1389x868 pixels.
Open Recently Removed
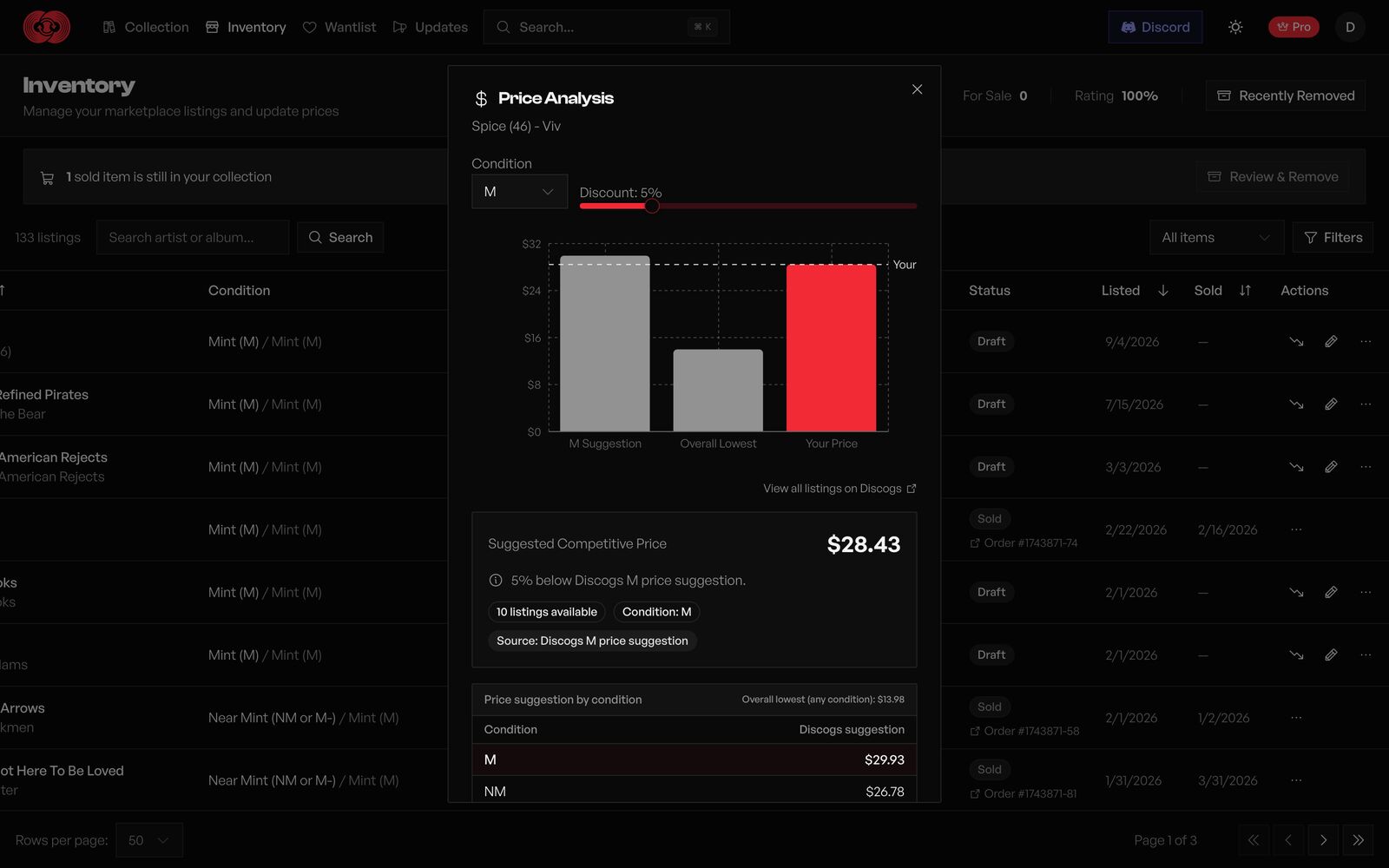click(x=1286, y=95)
